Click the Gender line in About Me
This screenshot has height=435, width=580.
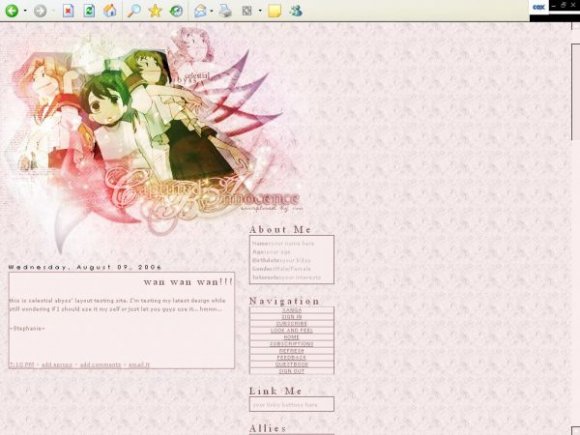(x=281, y=269)
